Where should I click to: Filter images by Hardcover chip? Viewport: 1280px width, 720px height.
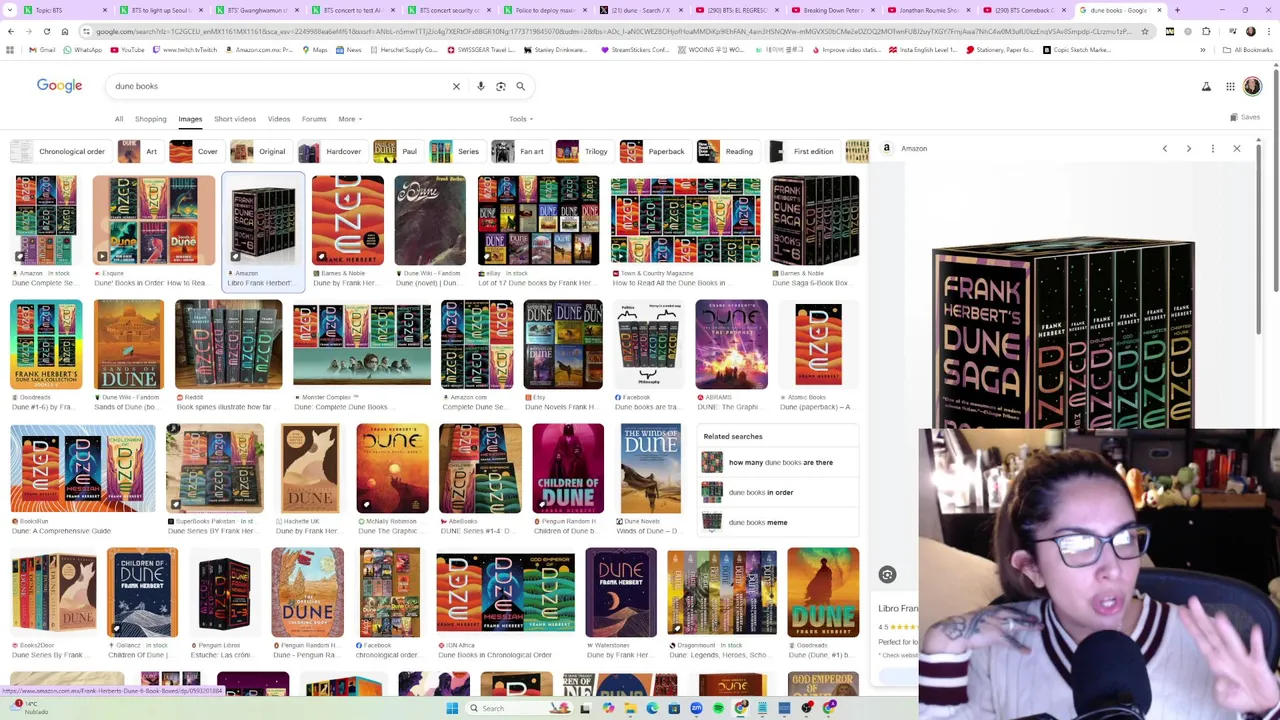point(331,152)
